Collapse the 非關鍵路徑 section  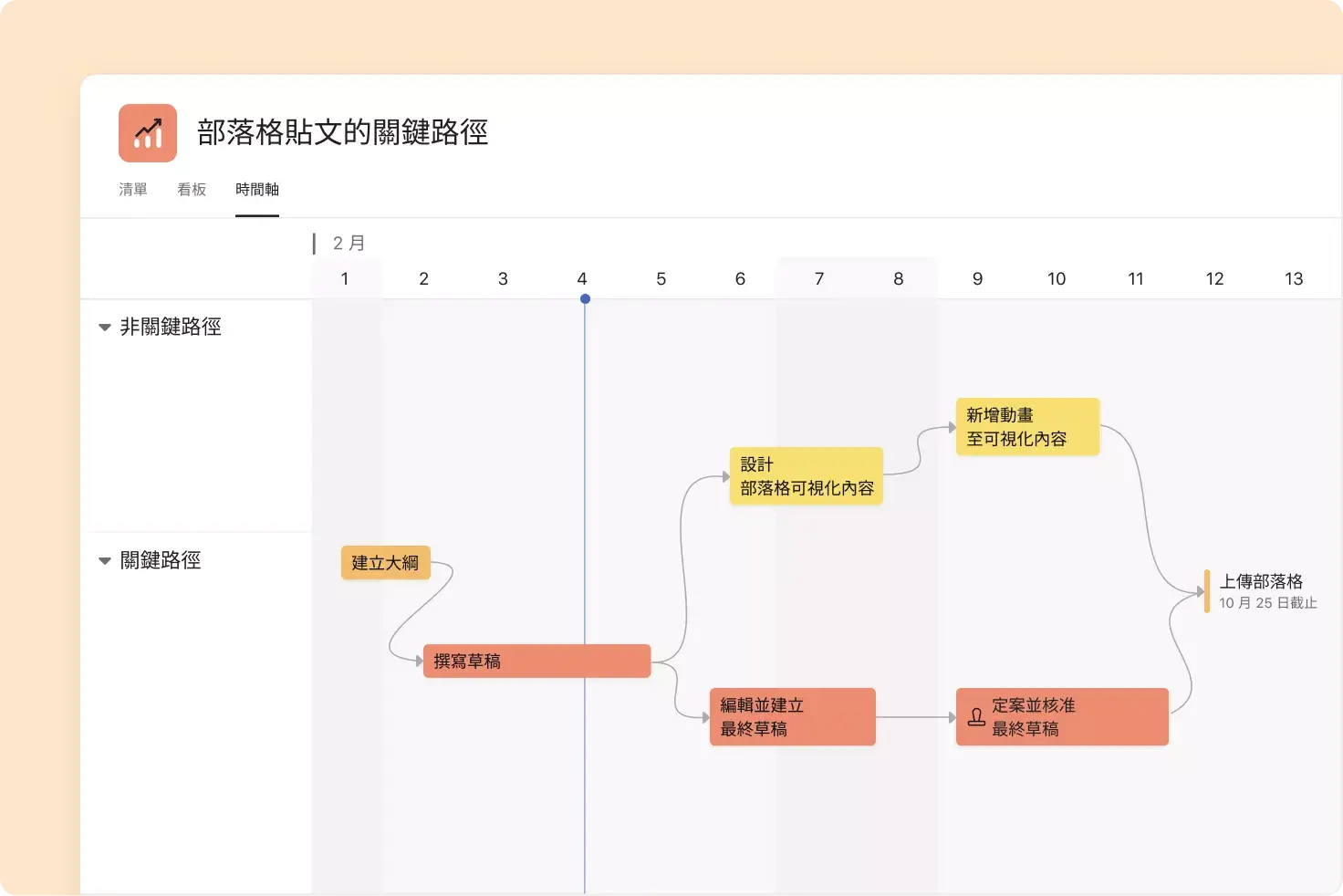(x=105, y=328)
